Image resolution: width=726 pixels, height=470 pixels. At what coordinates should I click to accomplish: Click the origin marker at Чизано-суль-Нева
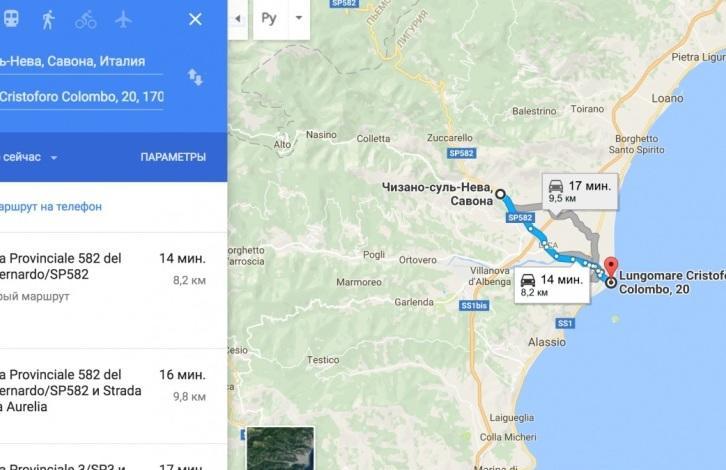pyautogui.click(x=501, y=194)
